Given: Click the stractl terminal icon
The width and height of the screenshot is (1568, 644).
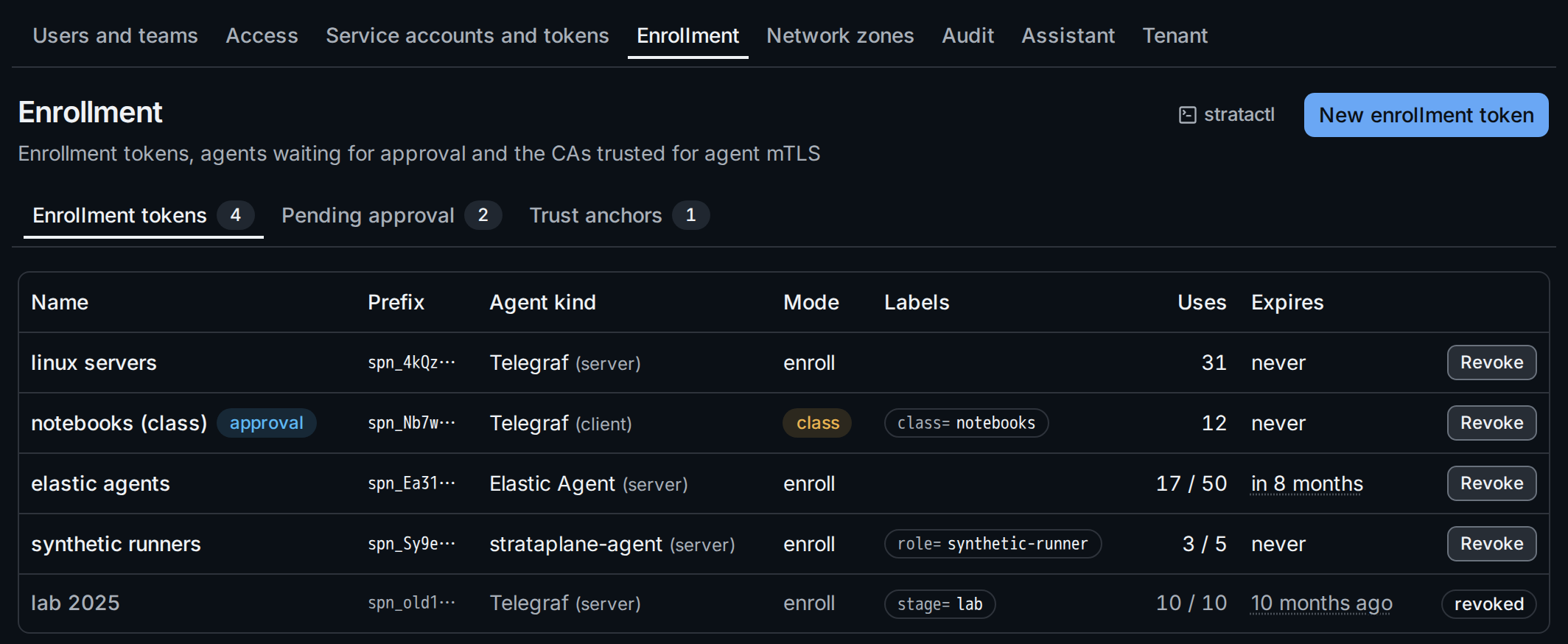Looking at the screenshot, I should [x=1187, y=115].
